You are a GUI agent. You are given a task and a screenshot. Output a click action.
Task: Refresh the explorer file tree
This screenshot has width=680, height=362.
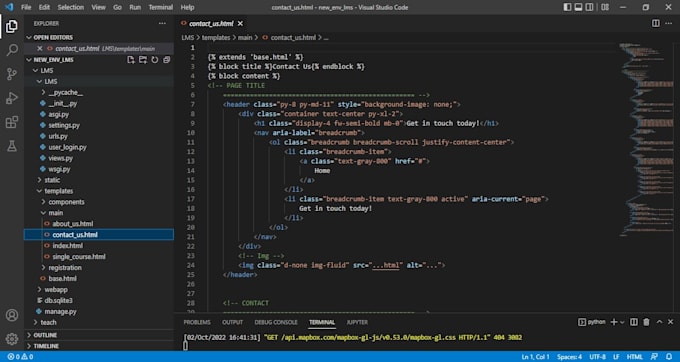155,60
